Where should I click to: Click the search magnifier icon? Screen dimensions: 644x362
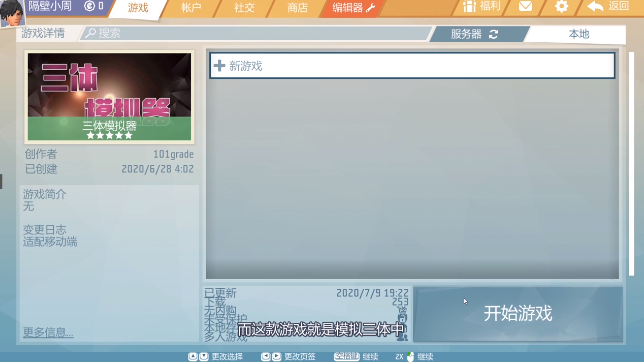(90, 33)
